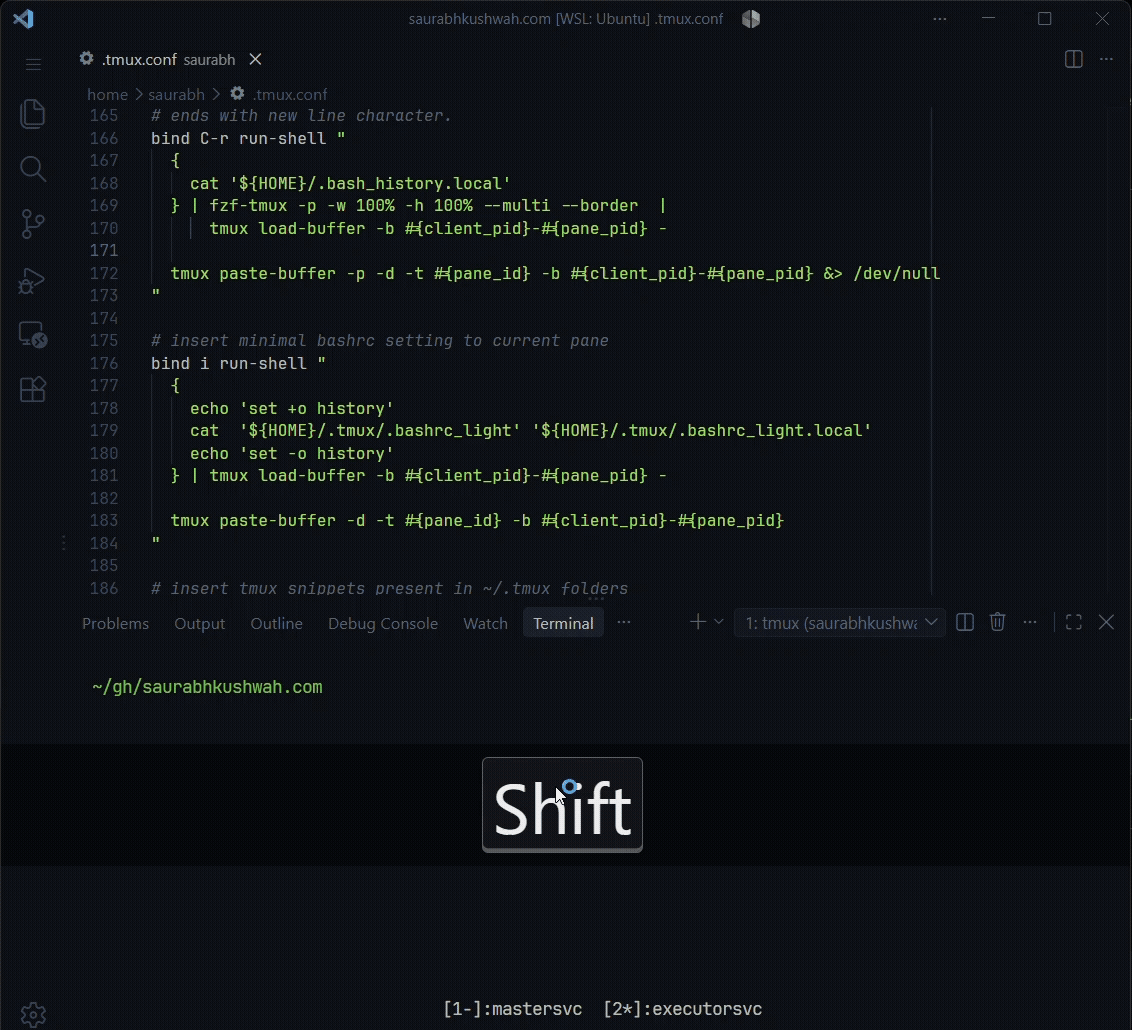Click the .tmux.conf breadcrumb
The height and width of the screenshot is (1030, 1132).
coord(279,95)
